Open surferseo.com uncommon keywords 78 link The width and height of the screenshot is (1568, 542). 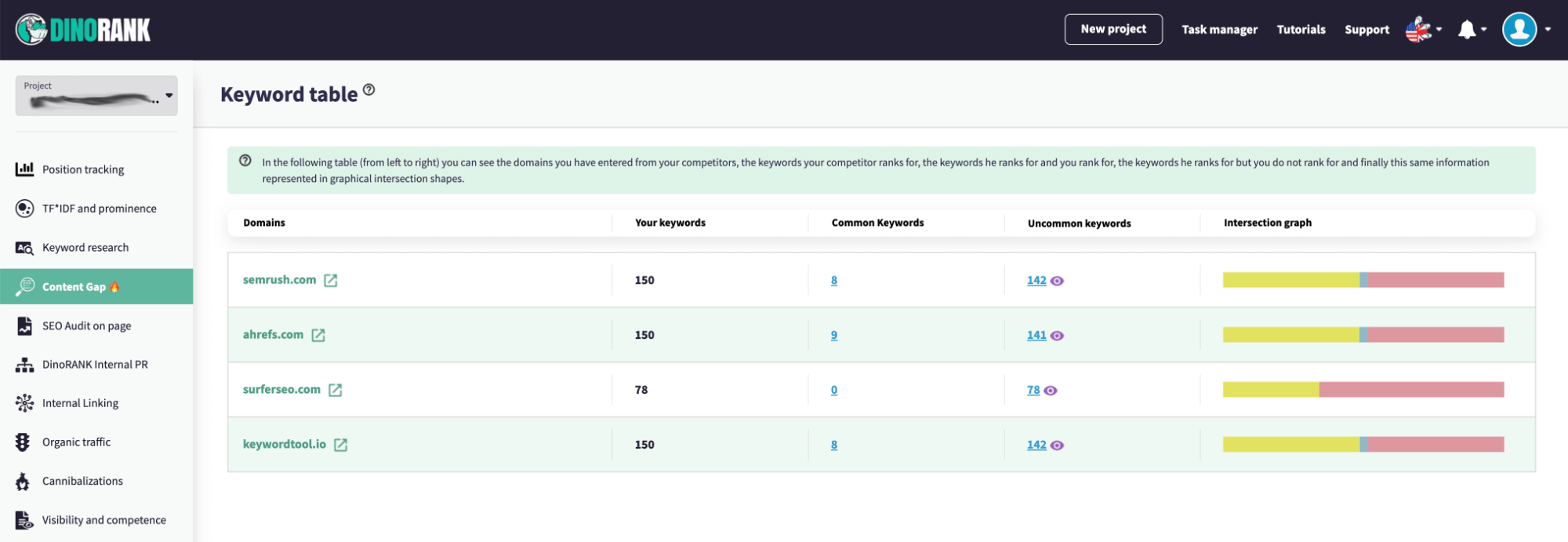[x=1033, y=390]
